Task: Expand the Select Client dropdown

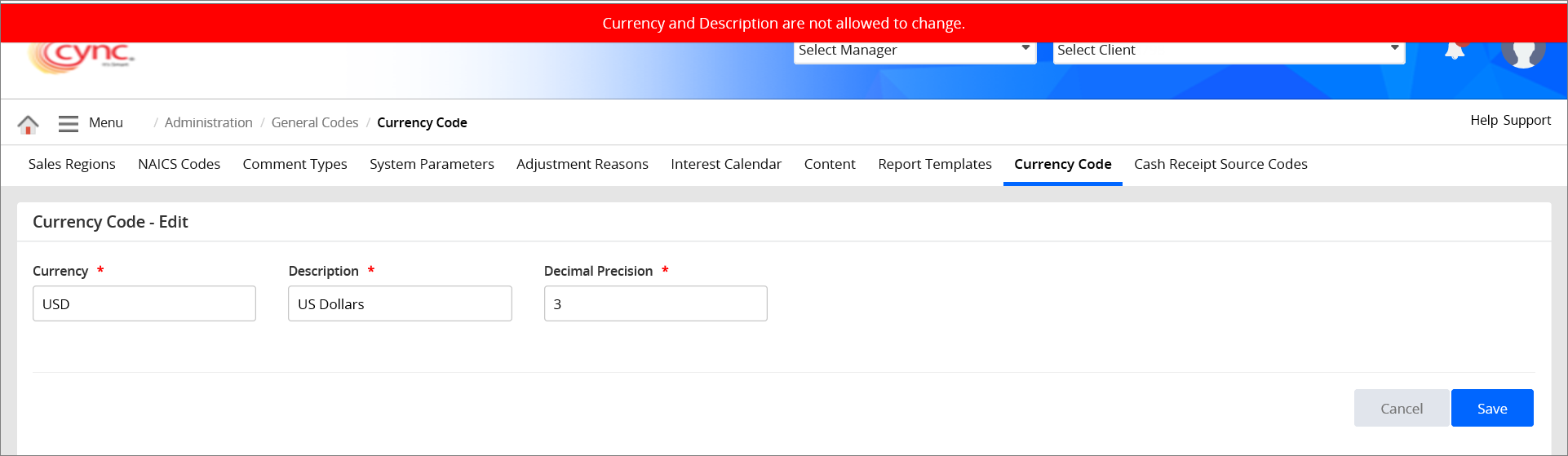Action: click(1228, 51)
